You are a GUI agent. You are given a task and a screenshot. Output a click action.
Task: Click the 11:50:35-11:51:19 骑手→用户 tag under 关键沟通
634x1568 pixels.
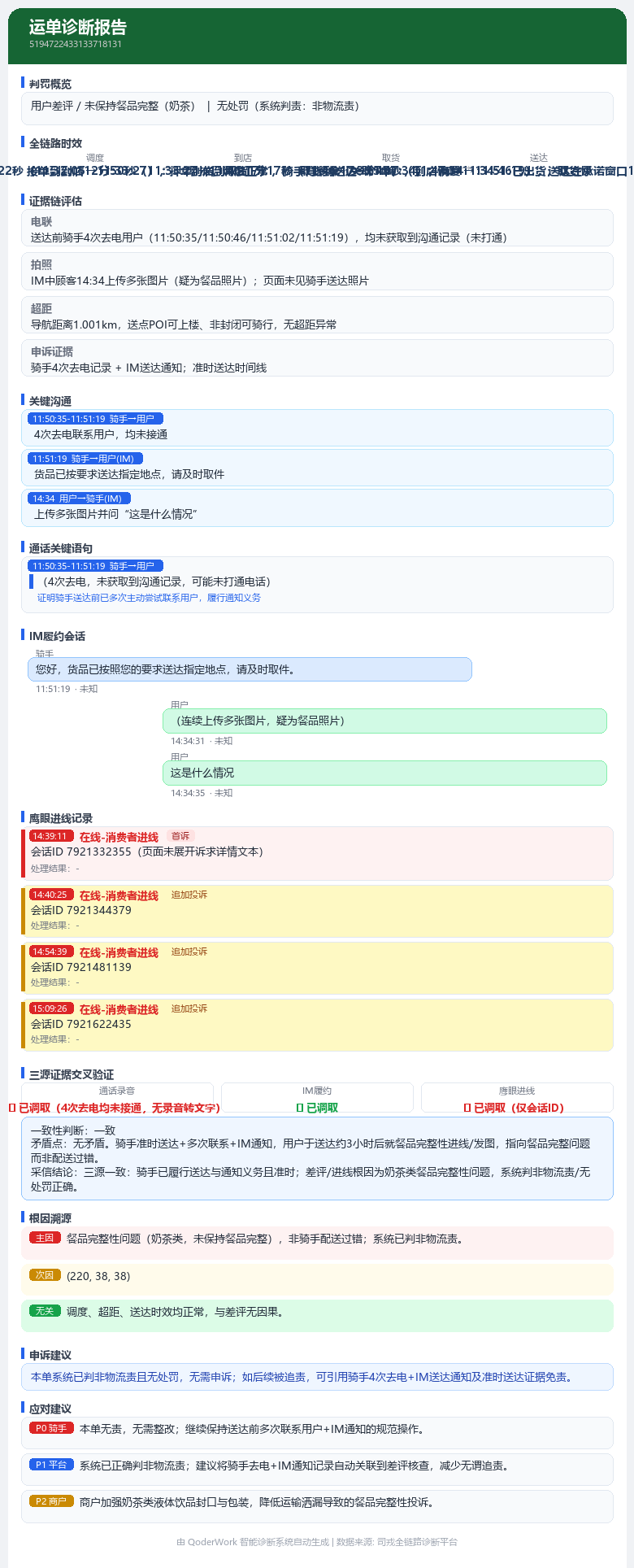95,419
